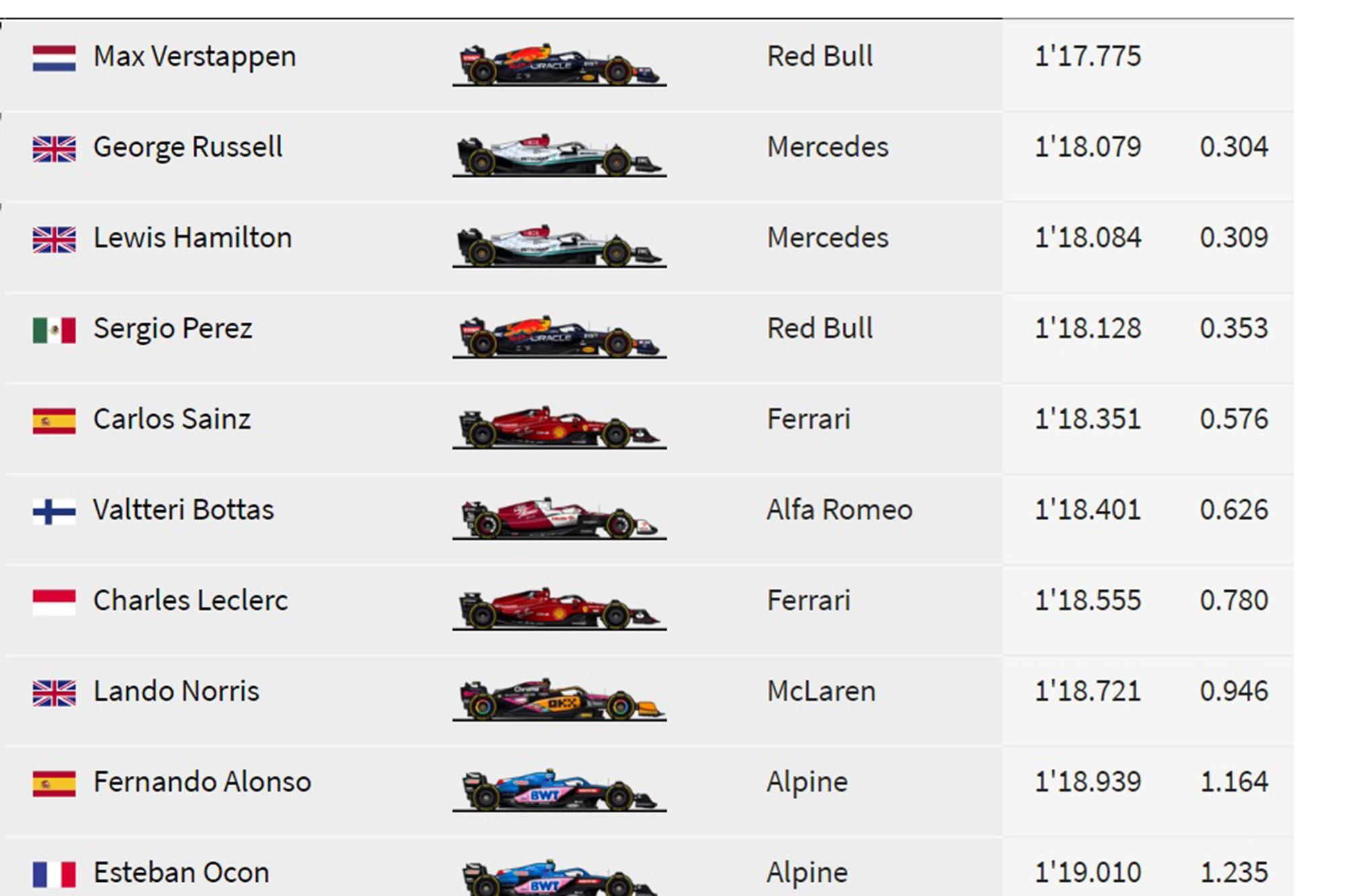
Task: Click the UK flag beside Lando Norris
Action: (x=54, y=693)
